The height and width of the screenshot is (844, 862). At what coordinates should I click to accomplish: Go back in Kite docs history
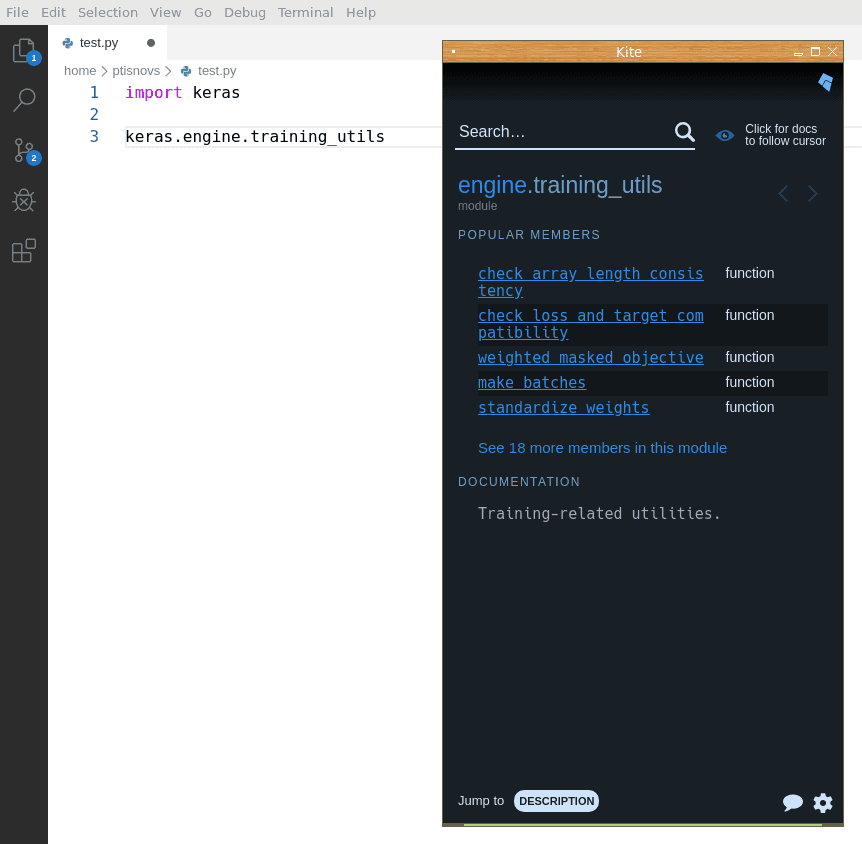pyautogui.click(x=783, y=194)
